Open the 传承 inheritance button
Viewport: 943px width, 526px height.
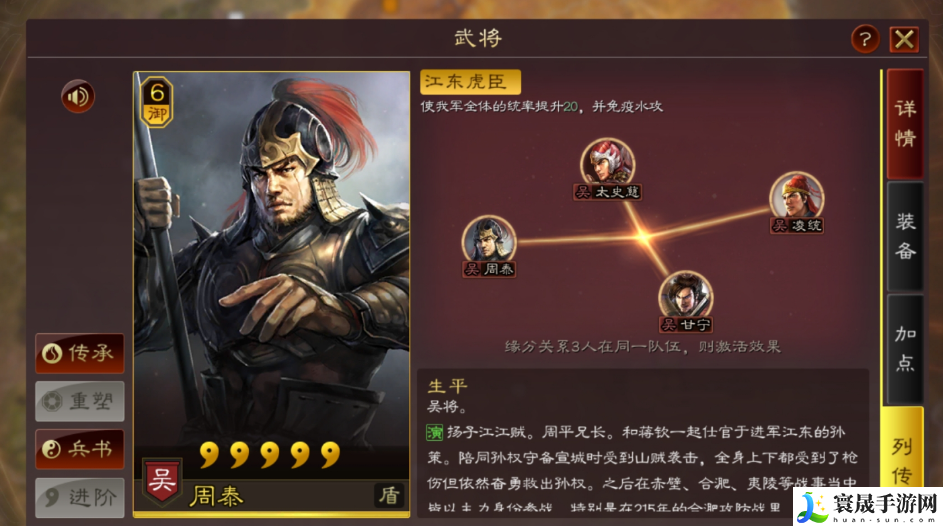pos(80,353)
